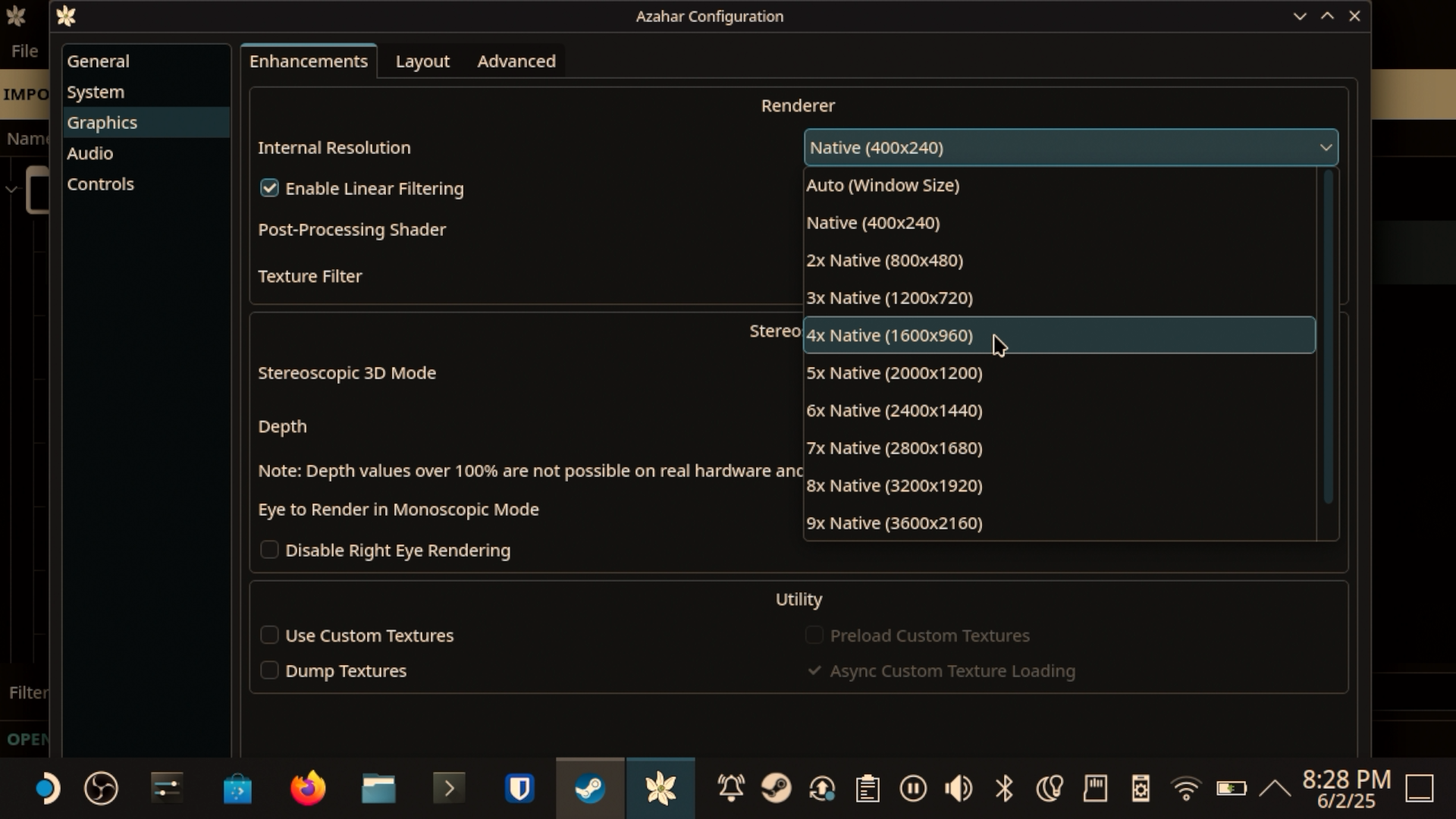Open the Bluetooth tray icon
The width and height of the screenshot is (1456, 819).
(x=1004, y=789)
